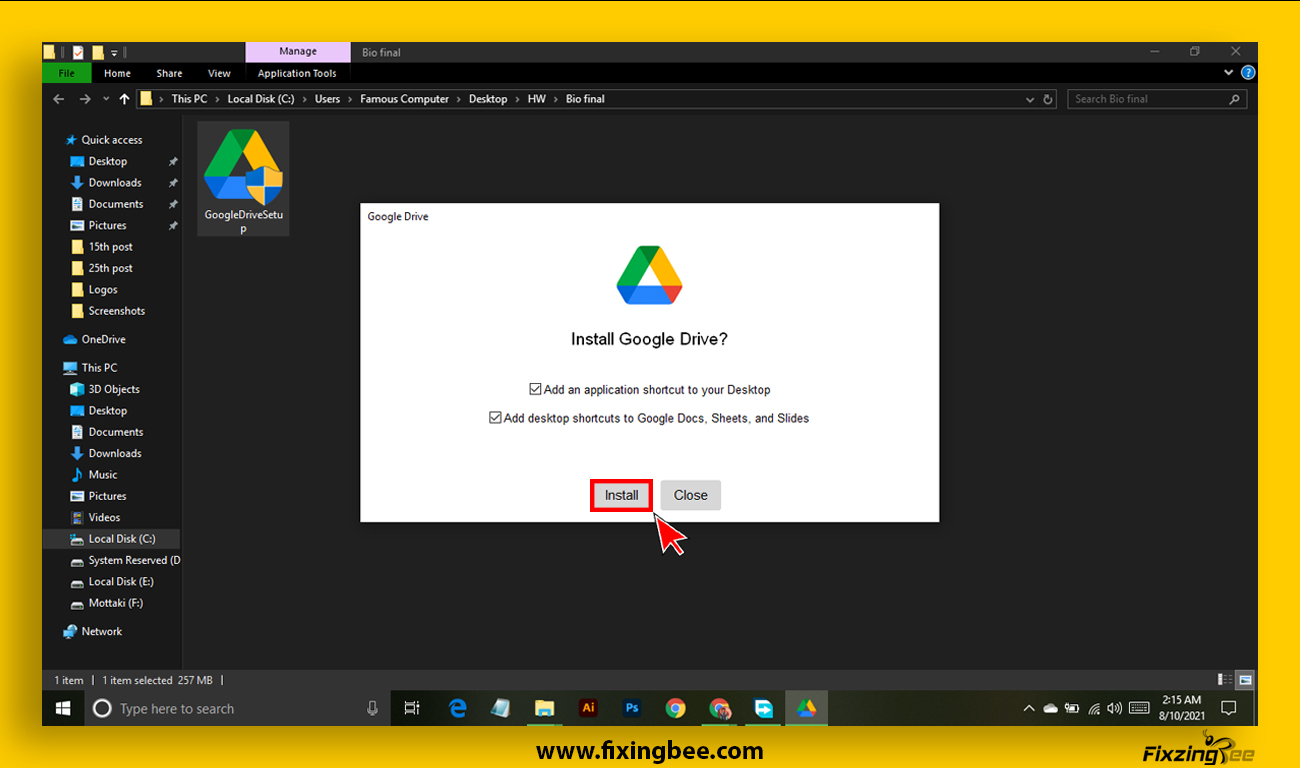1300x768 pixels.
Task: Uncheck Add an application shortcut to Desktop
Action: (x=536, y=390)
